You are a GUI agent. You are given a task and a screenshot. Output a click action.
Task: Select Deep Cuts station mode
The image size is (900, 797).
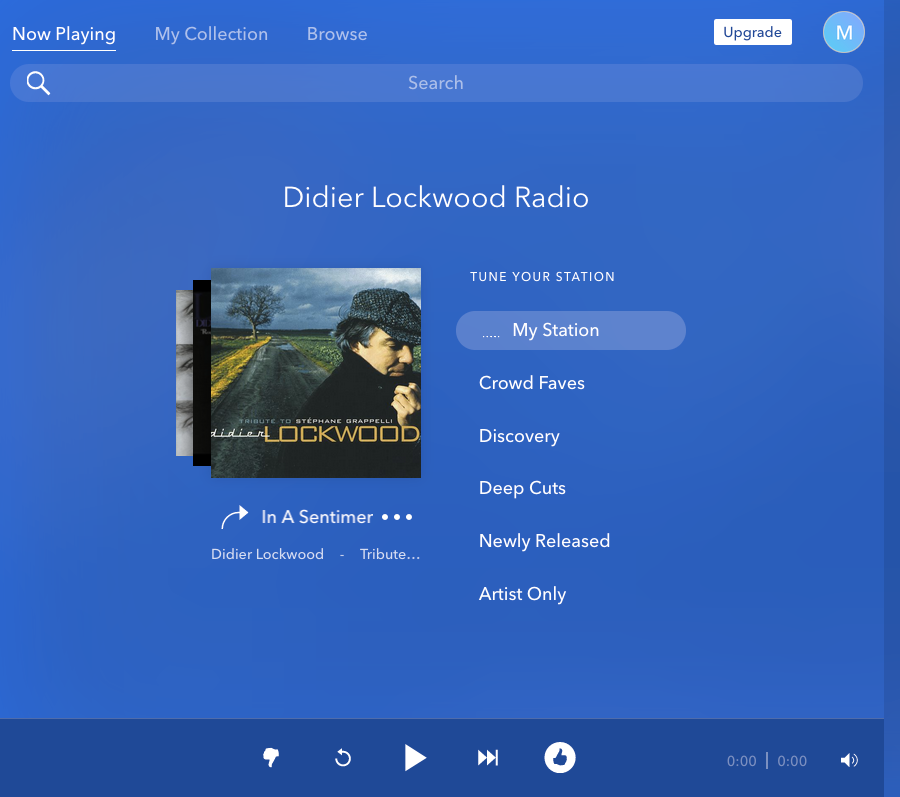(x=522, y=488)
